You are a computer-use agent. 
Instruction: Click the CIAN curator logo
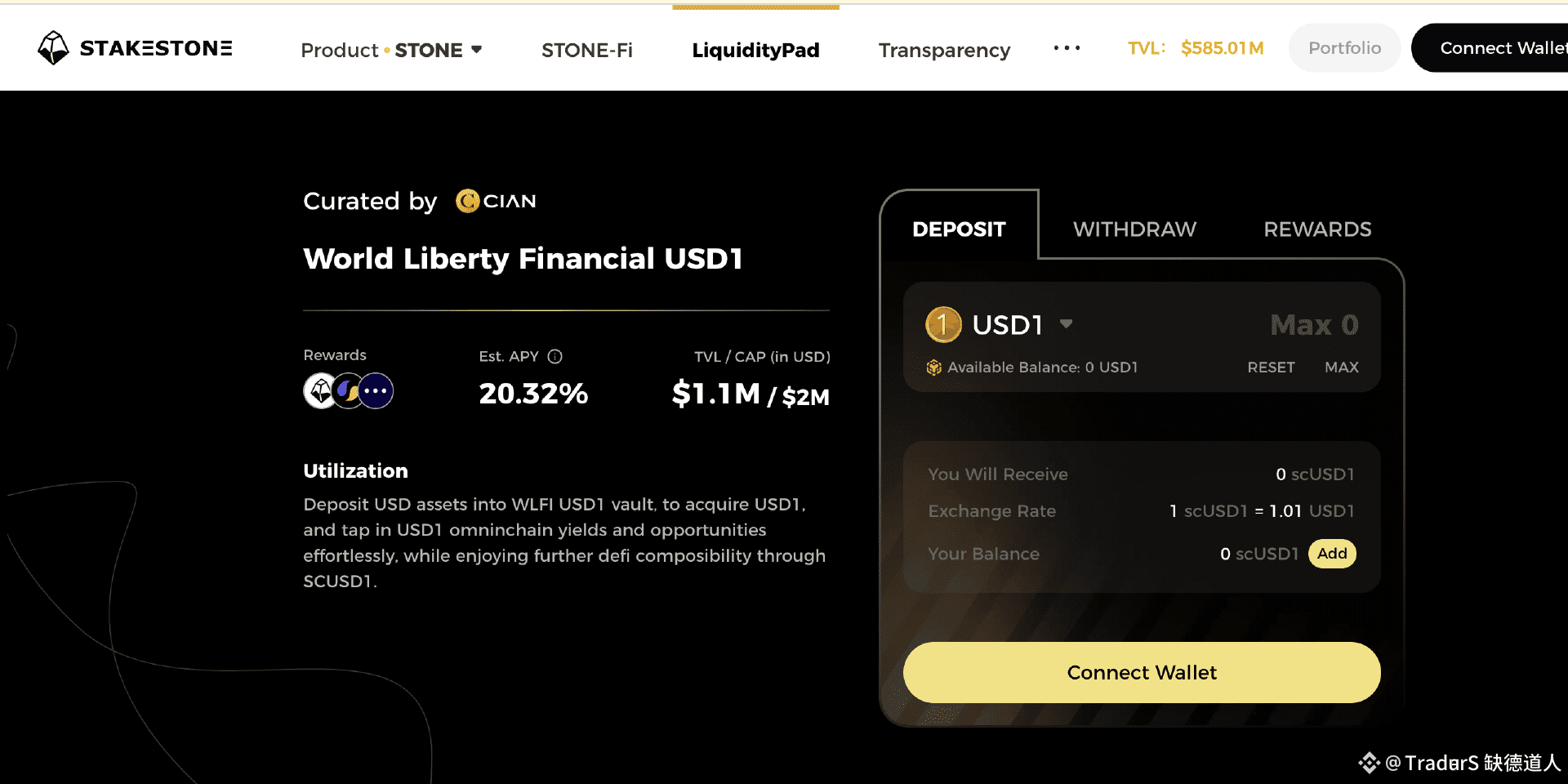[x=496, y=201]
